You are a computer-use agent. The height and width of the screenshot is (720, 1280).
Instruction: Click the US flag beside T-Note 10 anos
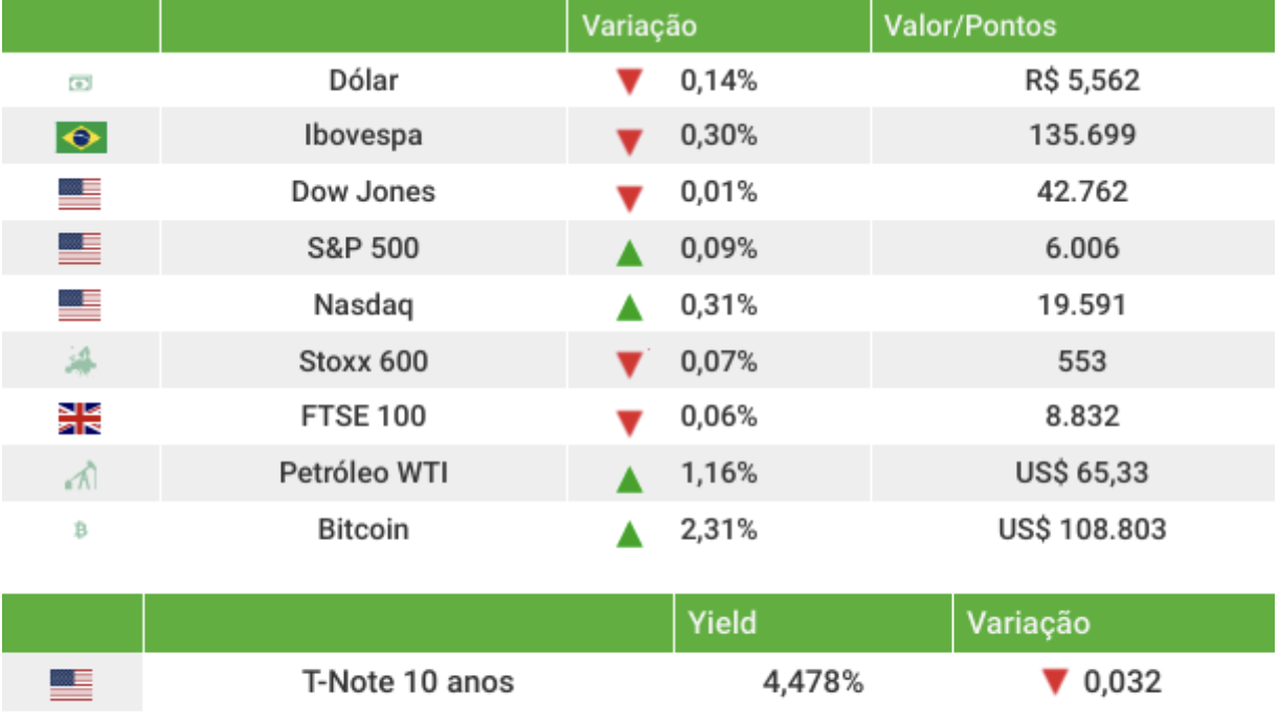click(71, 685)
